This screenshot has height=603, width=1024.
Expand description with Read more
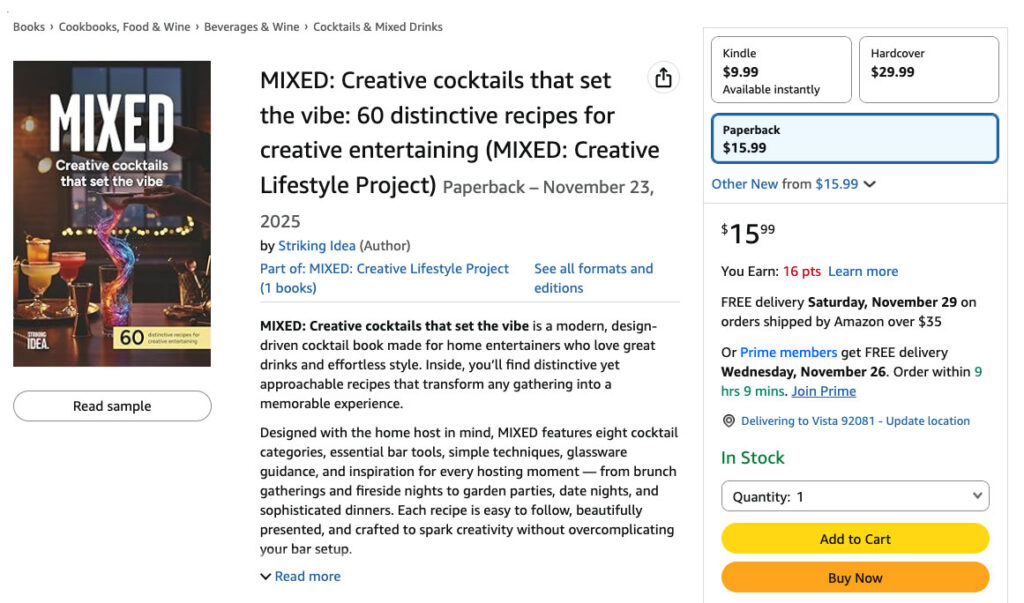(x=300, y=576)
